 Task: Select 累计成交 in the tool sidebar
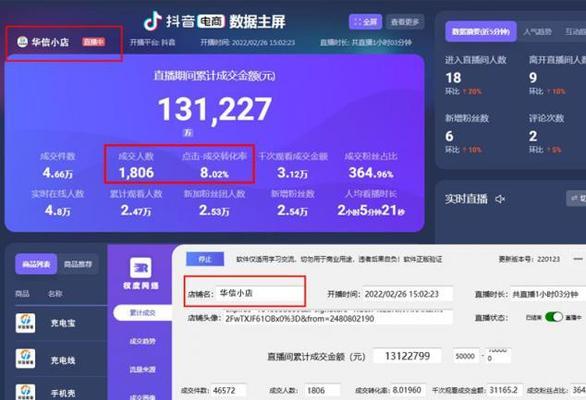pos(143,313)
